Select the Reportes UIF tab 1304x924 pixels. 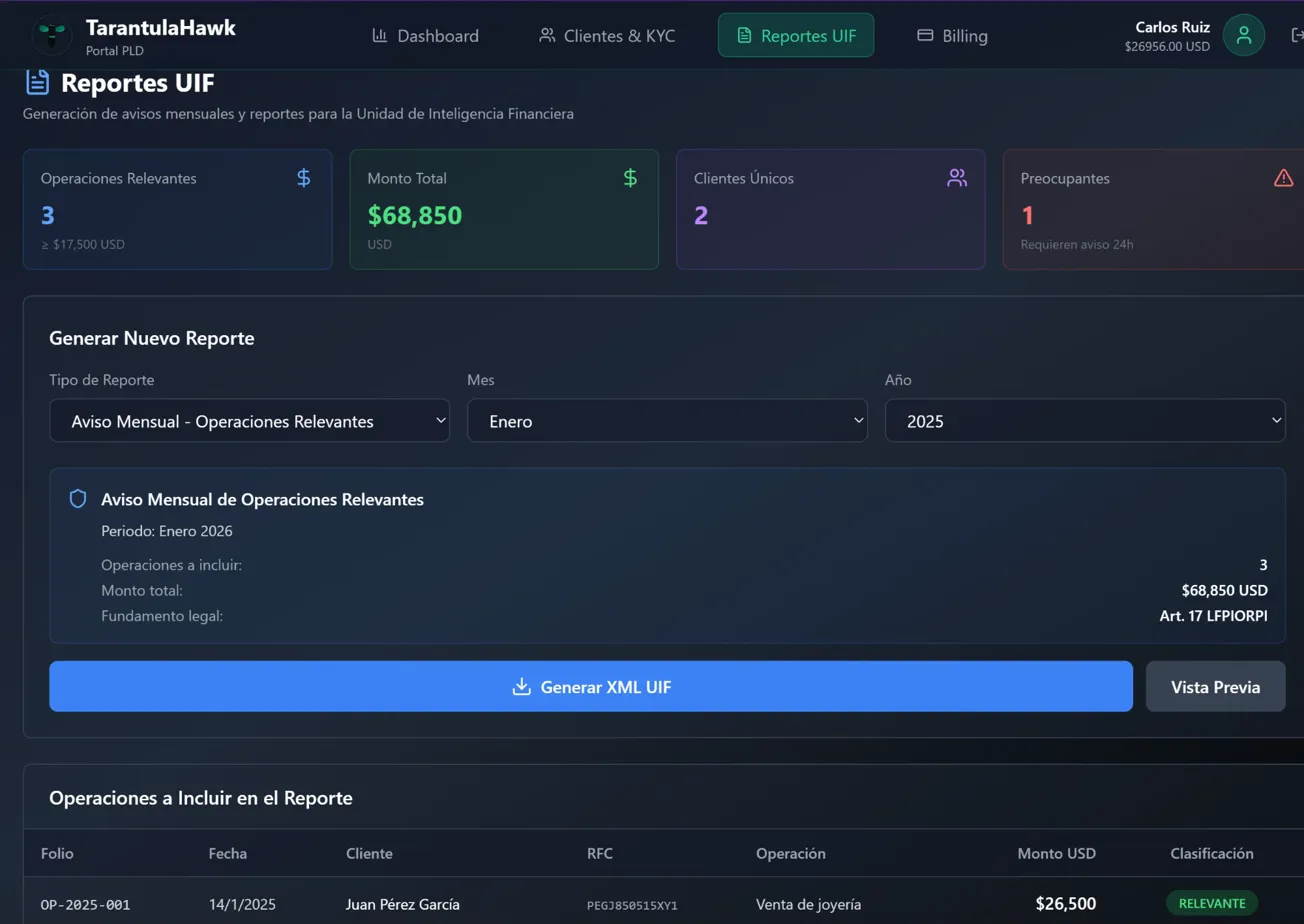tap(795, 36)
